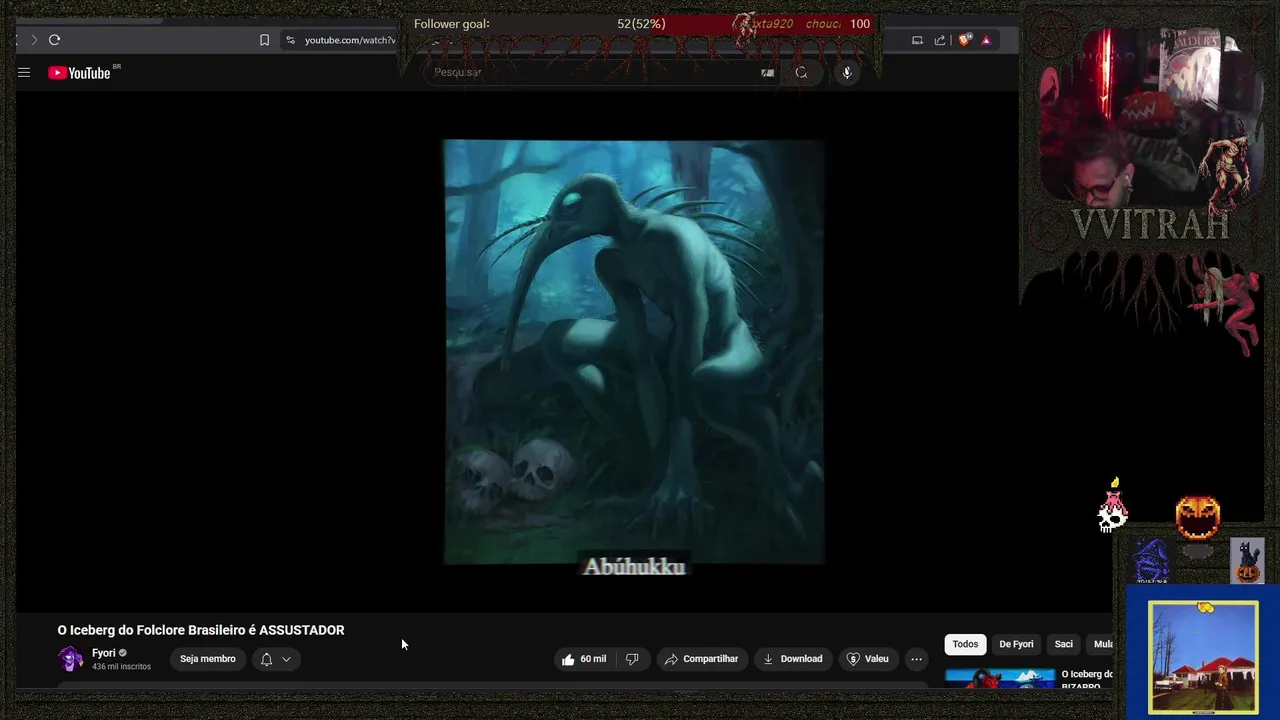Like the video with 60 mil

click(x=584, y=659)
